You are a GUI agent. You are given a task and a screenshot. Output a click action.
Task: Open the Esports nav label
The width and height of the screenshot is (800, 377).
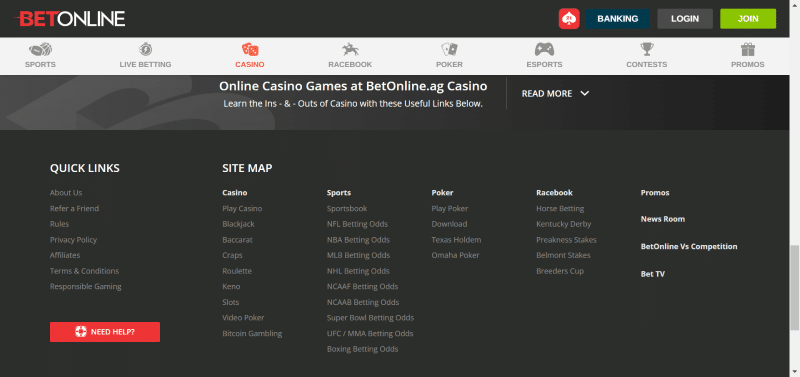point(544,64)
